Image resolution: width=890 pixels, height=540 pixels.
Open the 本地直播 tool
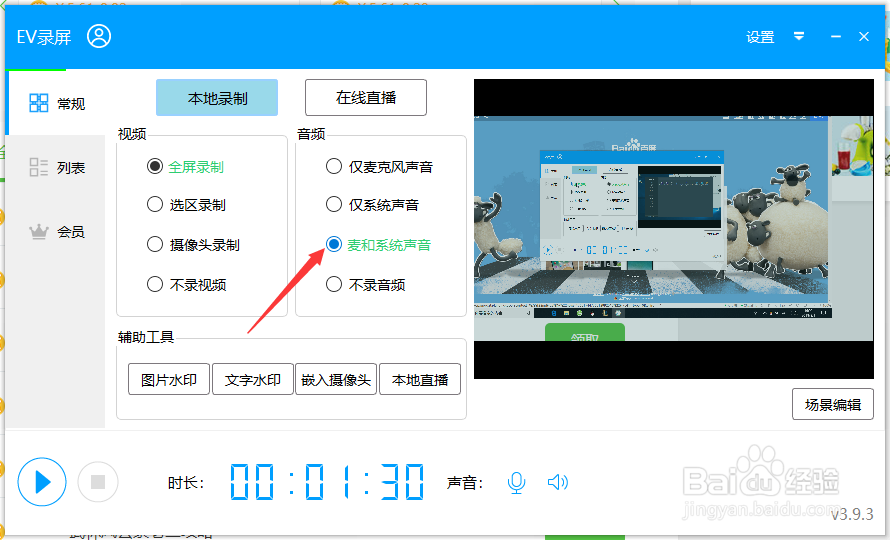click(x=420, y=379)
